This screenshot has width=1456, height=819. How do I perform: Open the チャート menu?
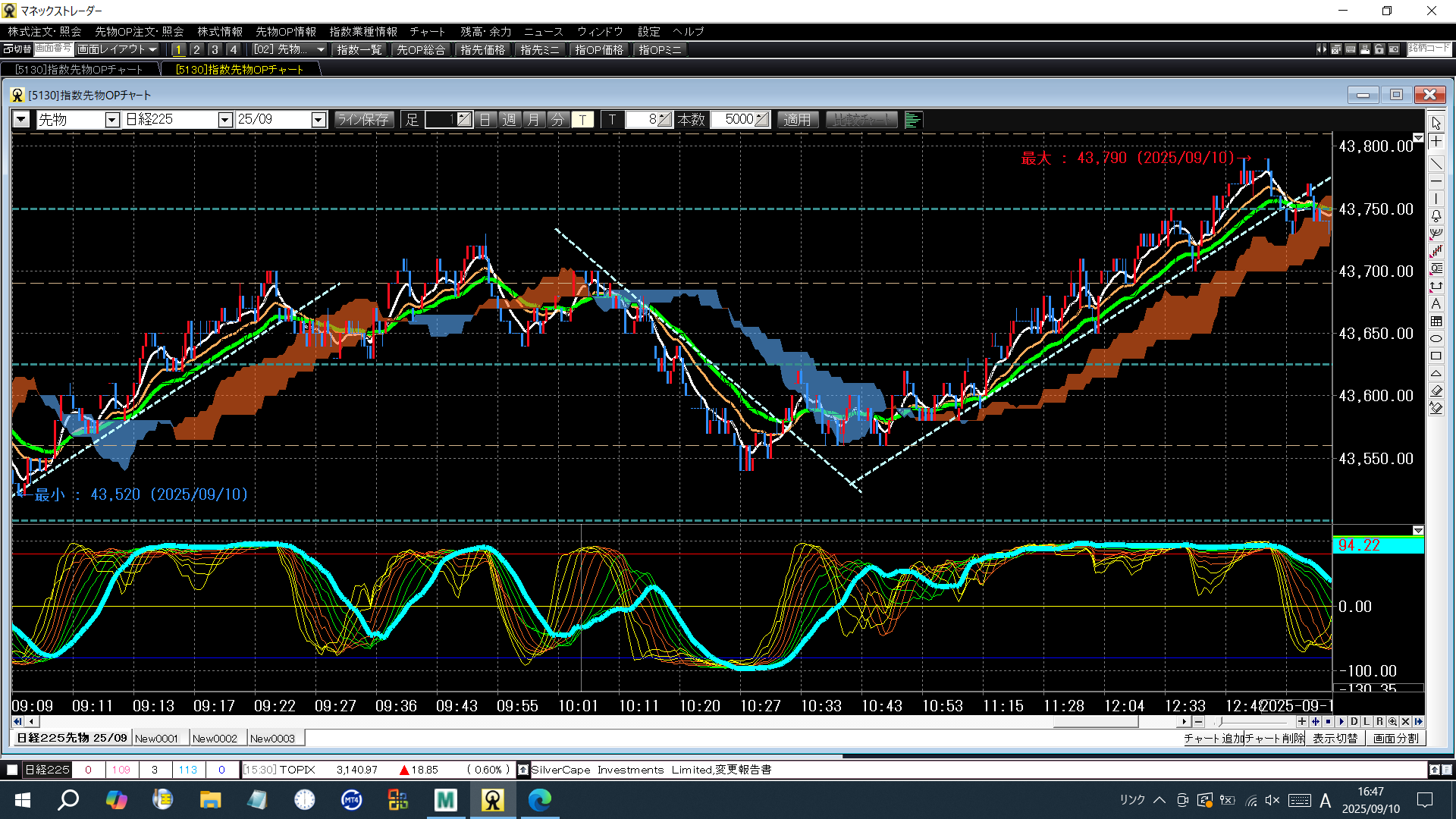click(427, 31)
